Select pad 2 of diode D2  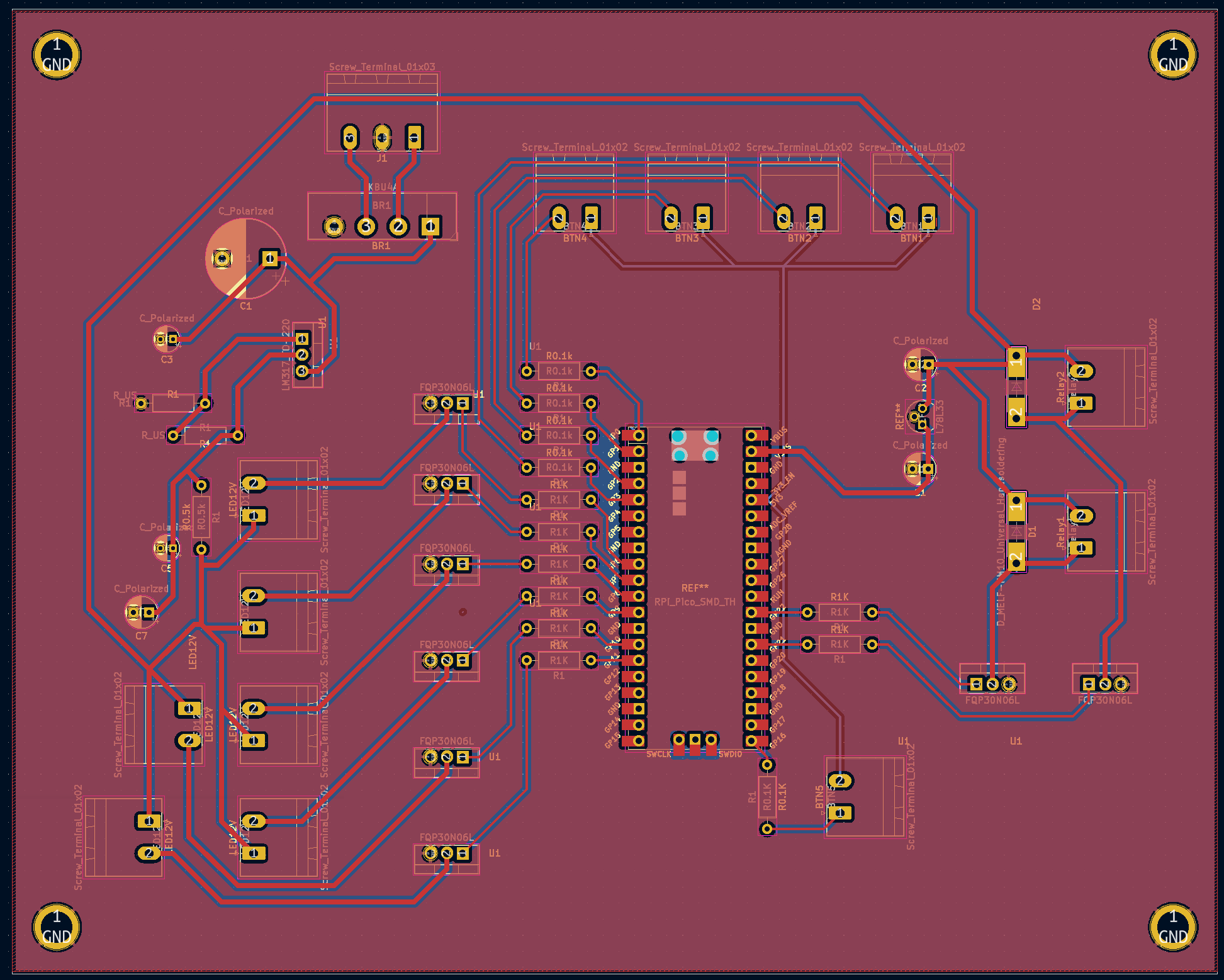tap(1016, 412)
